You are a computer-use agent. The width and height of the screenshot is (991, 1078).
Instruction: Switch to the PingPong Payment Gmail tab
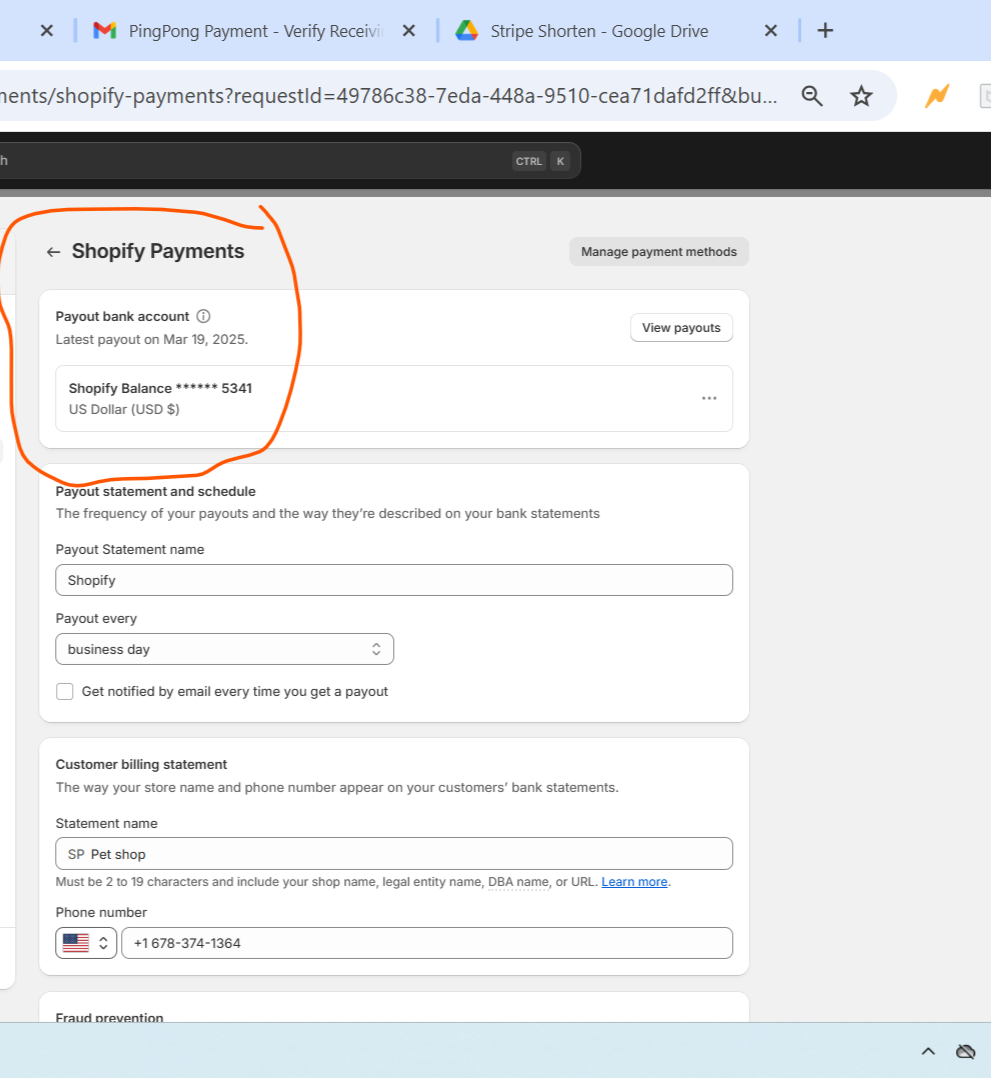(x=255, y=31)
